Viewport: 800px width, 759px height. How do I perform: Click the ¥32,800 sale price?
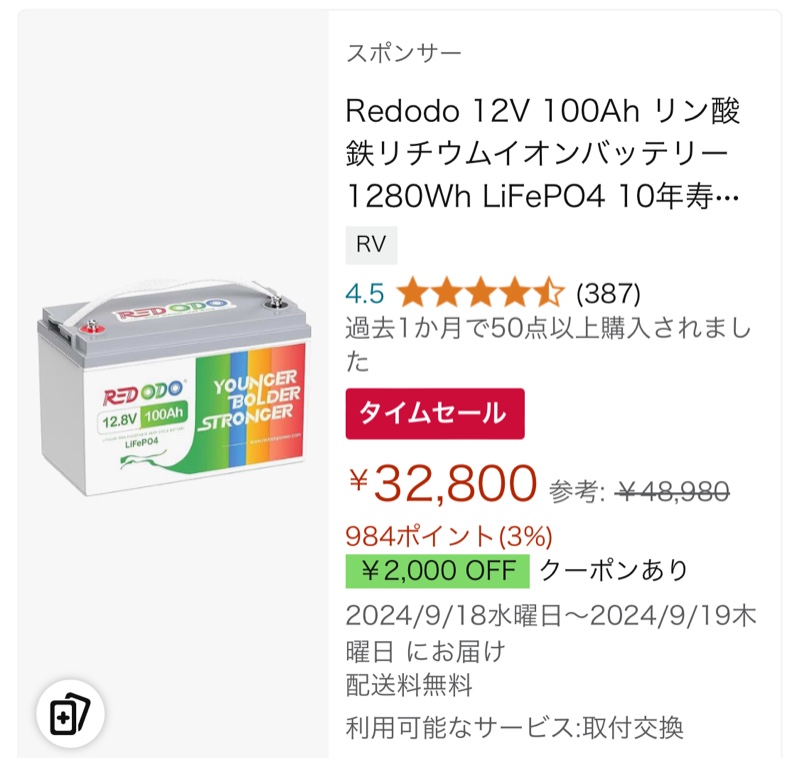(443, 483)
